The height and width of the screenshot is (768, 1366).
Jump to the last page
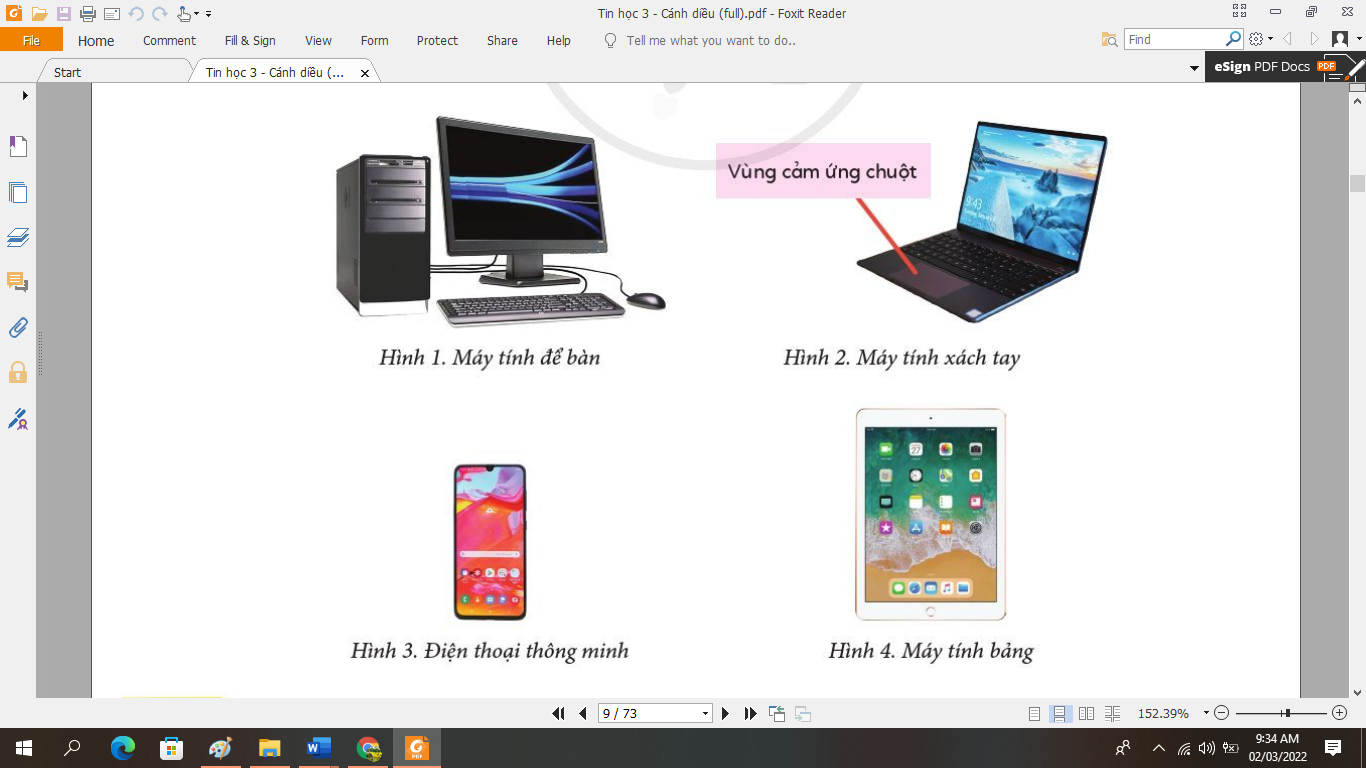click(751, 713)
